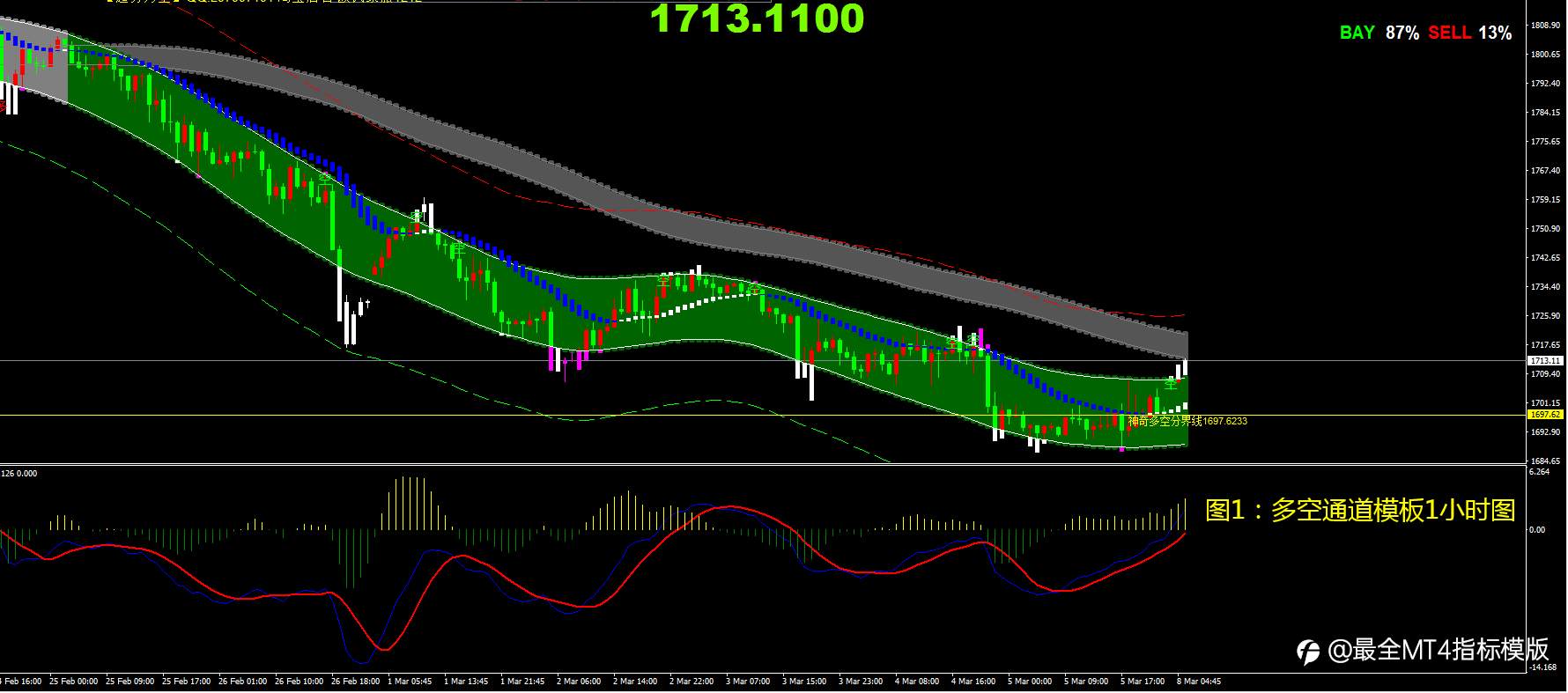The image size is (1568, 693).
Task: Click the 87% buy percentage value
Action: tap(1402, 33)
